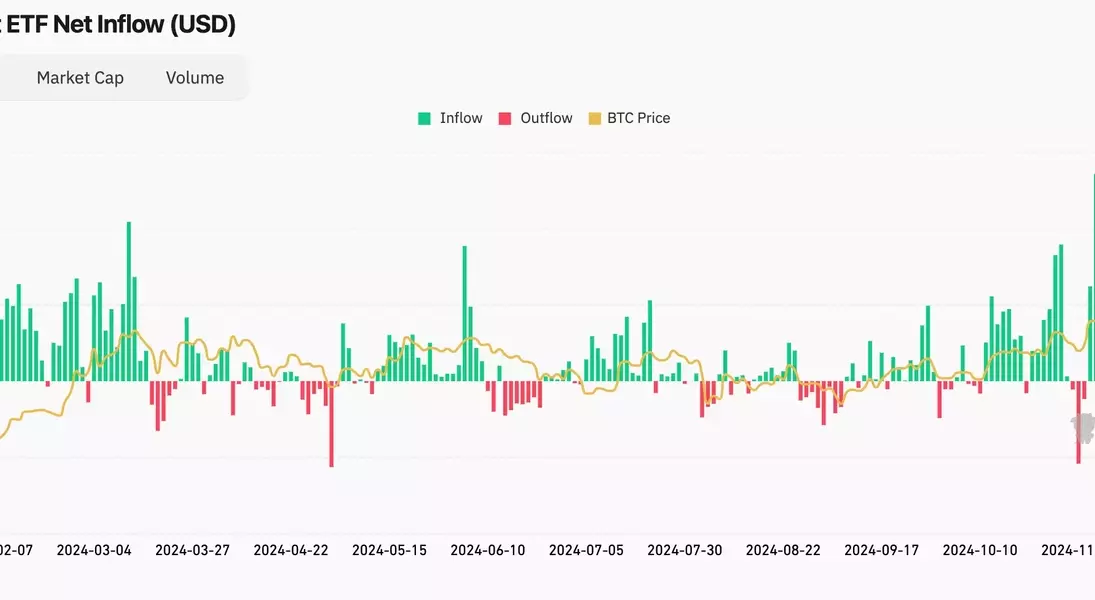Click the 2024-04-22 date axis label
The height and width of the screenshot is (600, 1095).
pos(291,550)
